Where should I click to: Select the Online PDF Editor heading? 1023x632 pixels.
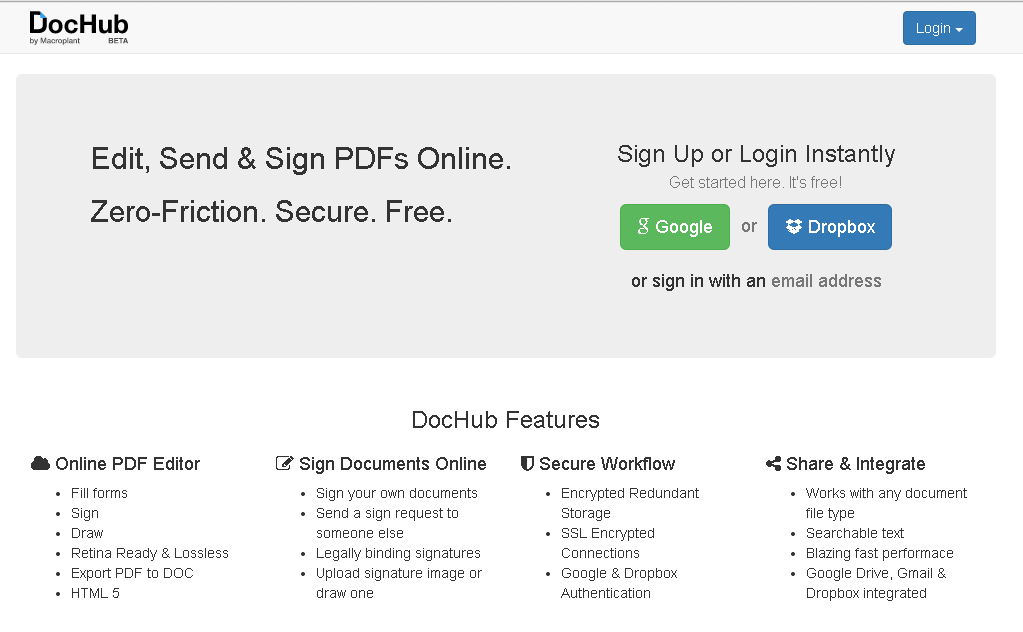(127, 464)
